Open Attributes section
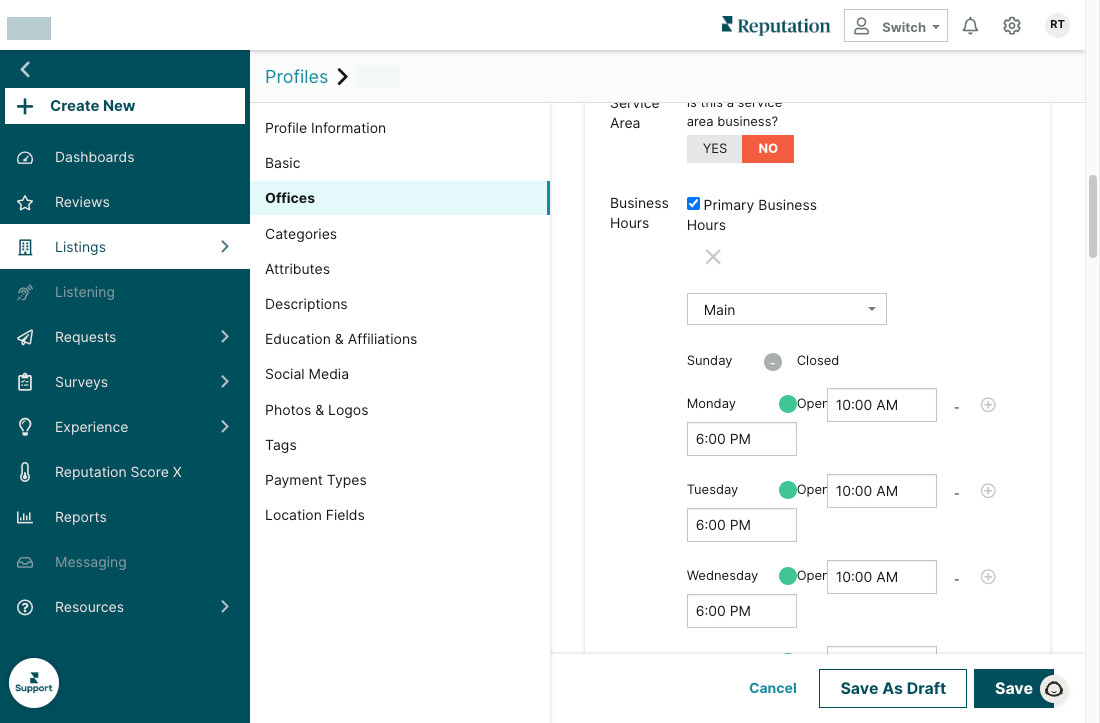Viewport: 1100px width, 723px height. coord(297,269)
